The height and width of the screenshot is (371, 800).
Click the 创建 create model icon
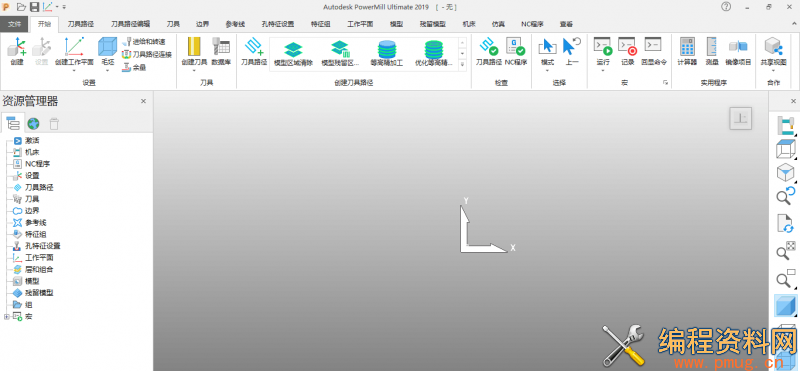[17, 47]
